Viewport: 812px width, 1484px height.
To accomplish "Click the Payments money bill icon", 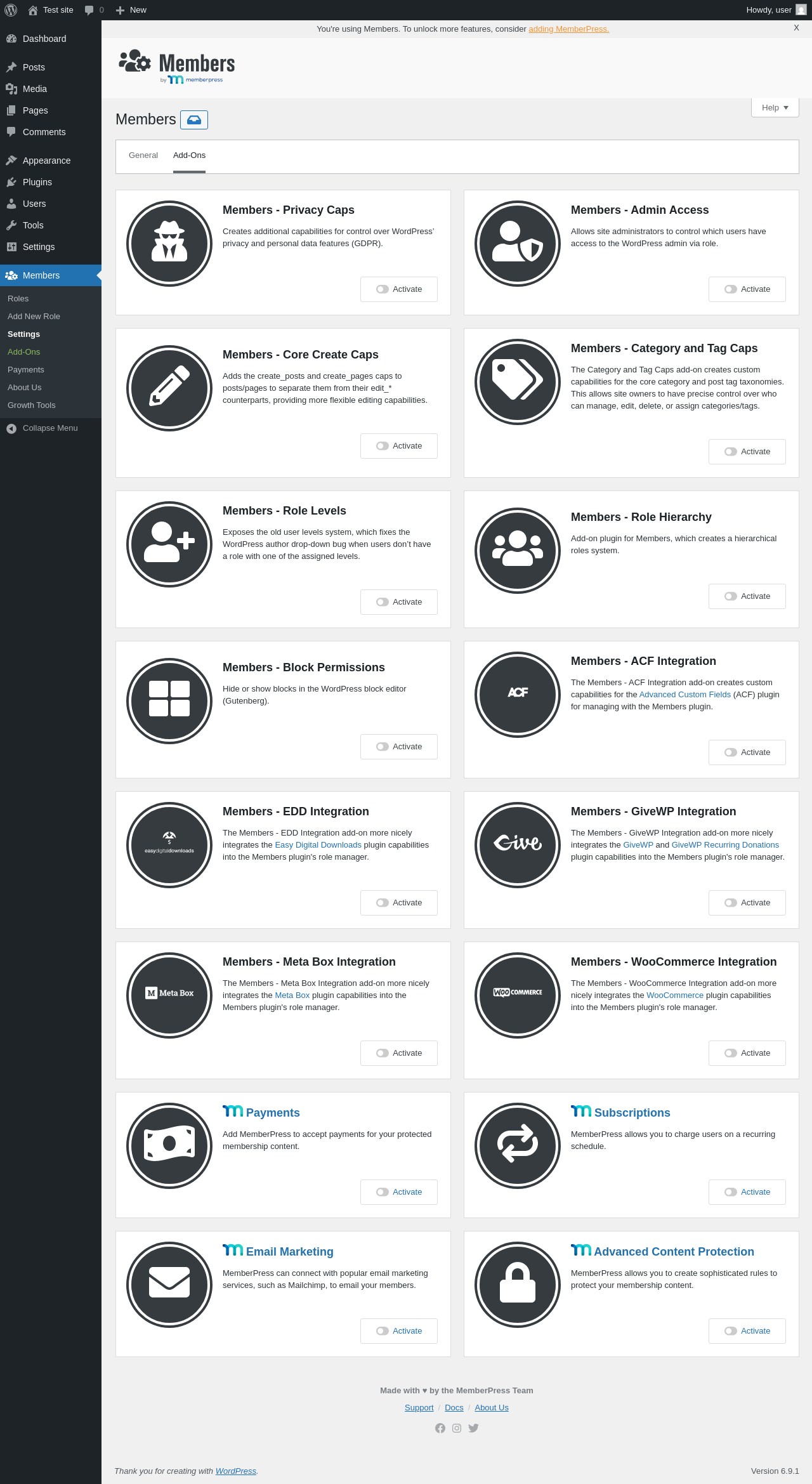I will [169, 1146].
